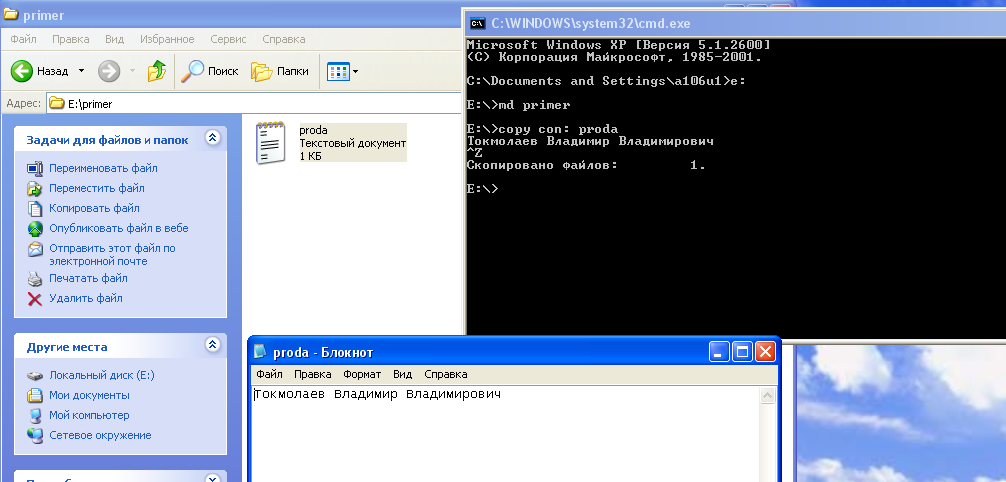Open Forward button history dropdown arrow

coord(132,71)
